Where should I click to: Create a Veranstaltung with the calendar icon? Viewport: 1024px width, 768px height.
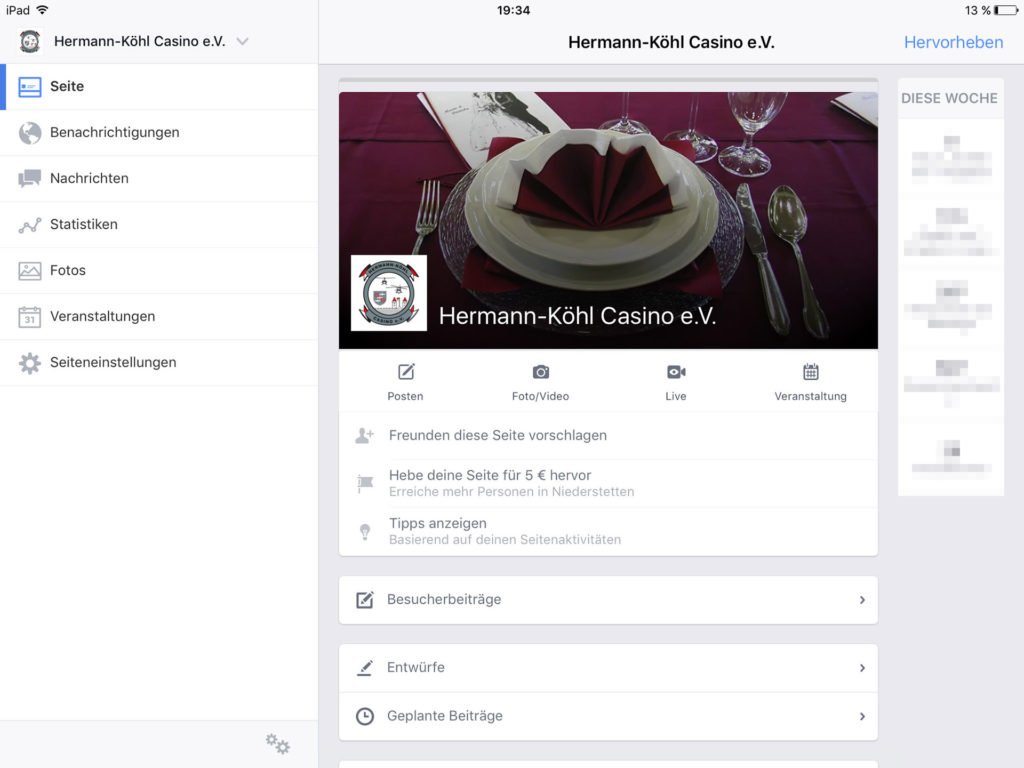coord(810,372)
